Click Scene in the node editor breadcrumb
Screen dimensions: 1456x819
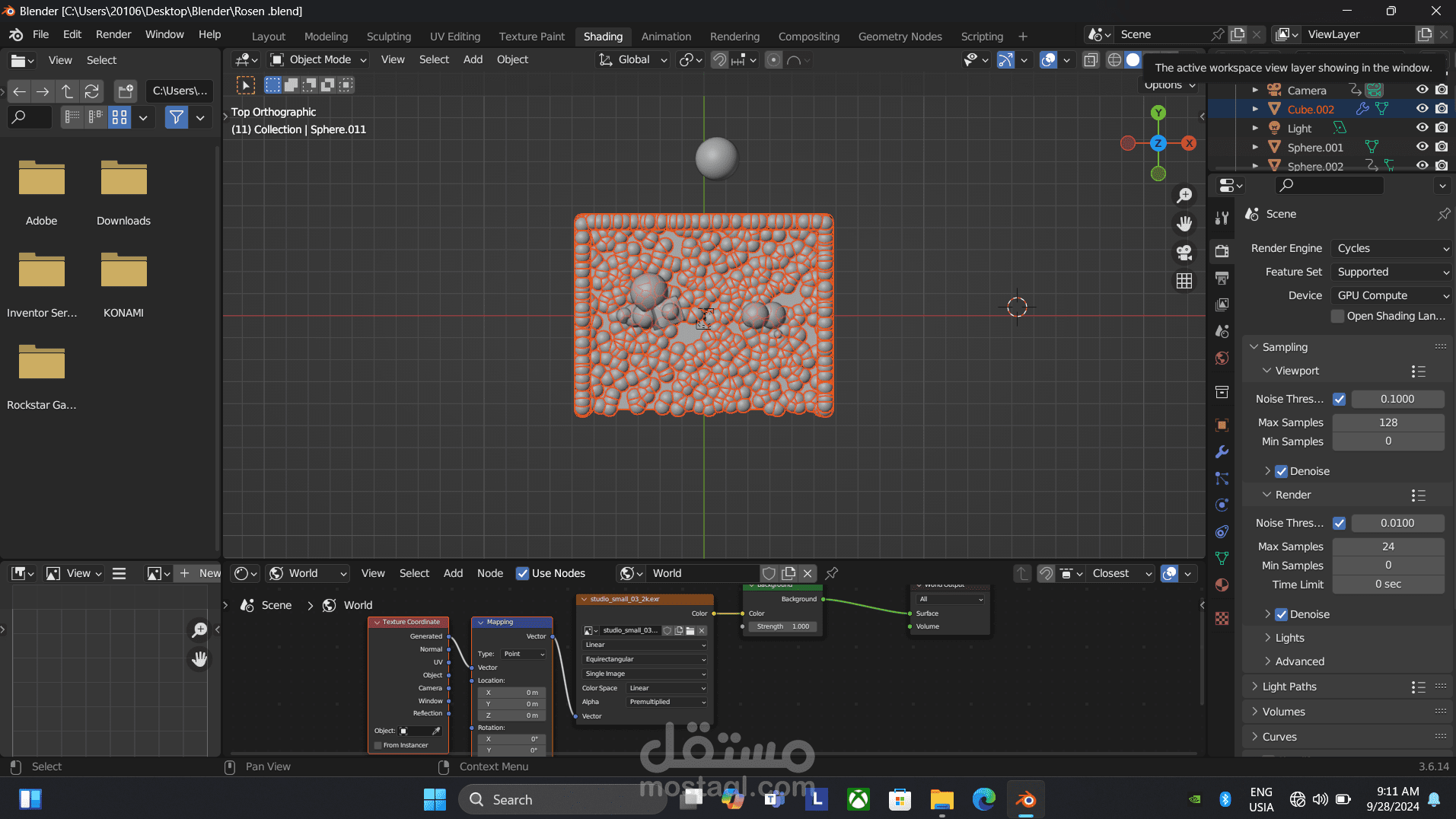[276, 605]
